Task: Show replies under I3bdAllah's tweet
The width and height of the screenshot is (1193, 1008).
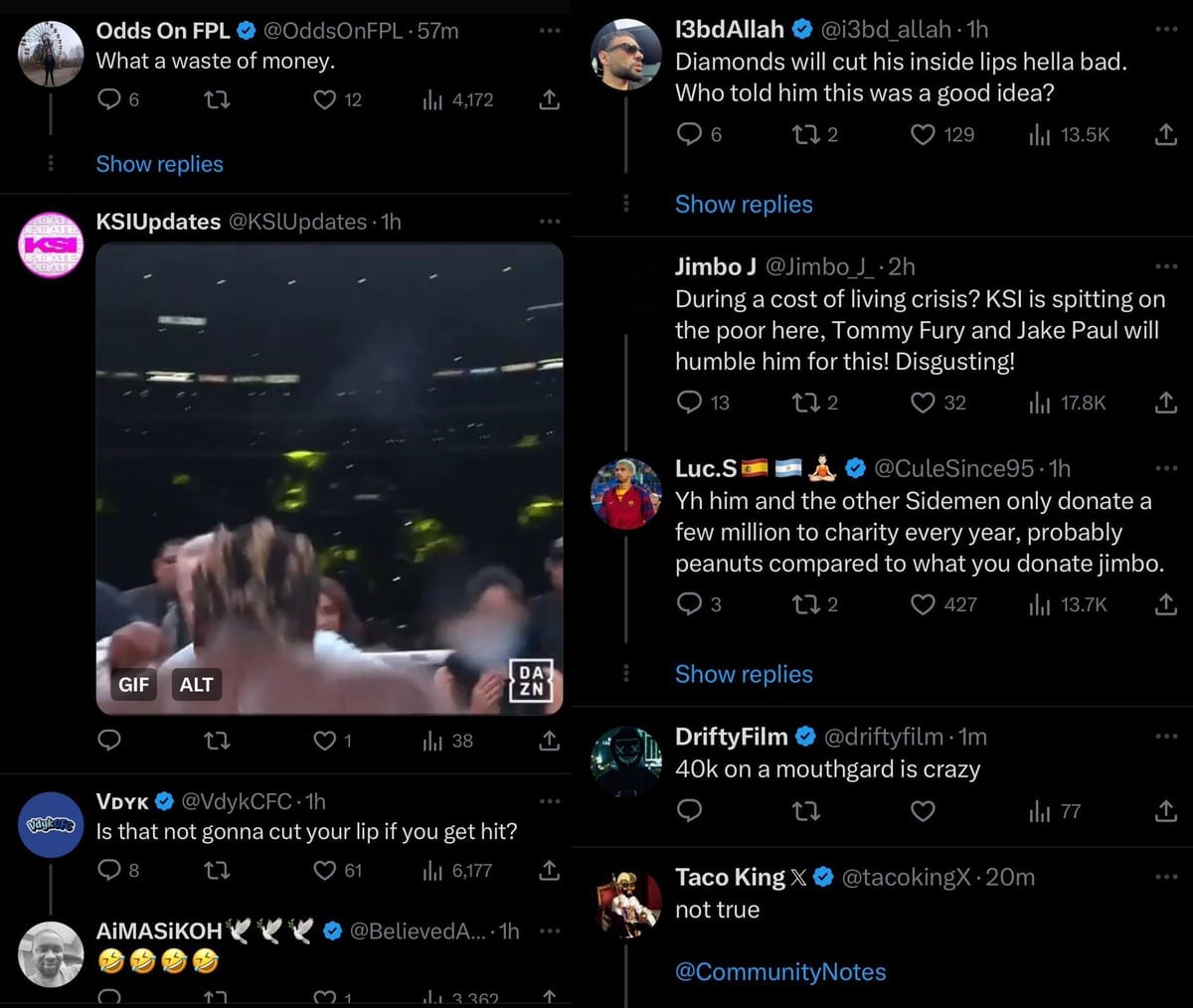Action: 744,204
